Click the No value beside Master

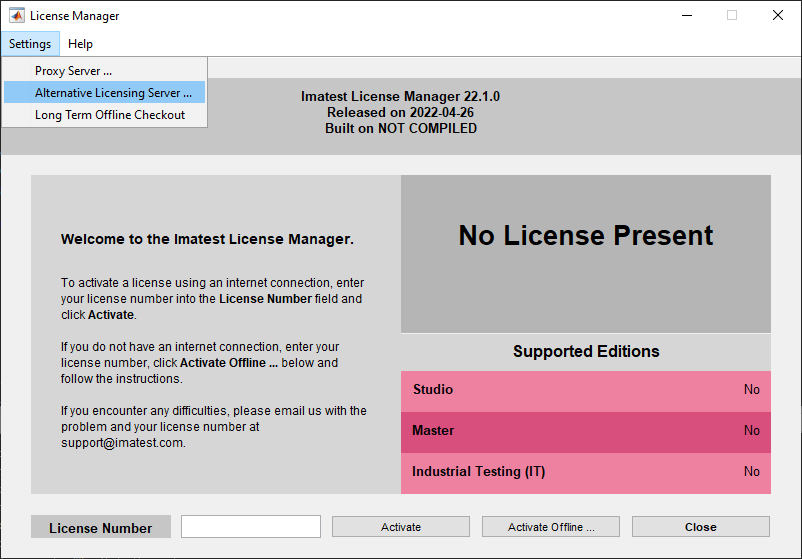(752, 431)
